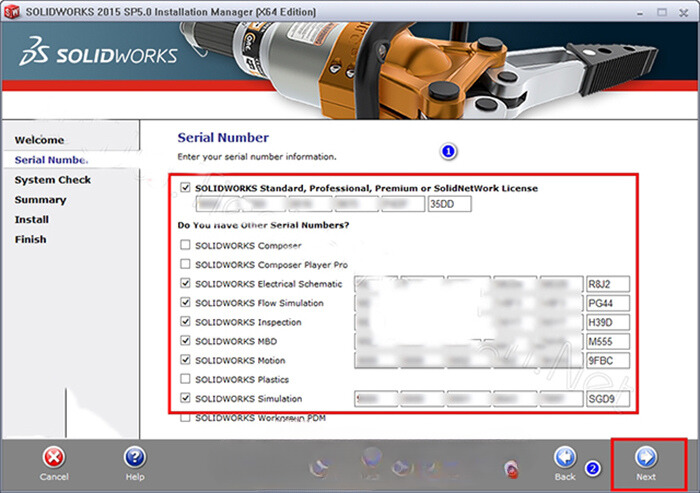Click the 'SOLIDWORKS Plastics' label
The width and height of the screenshot is (700, 493).
[x=242, y=380]
